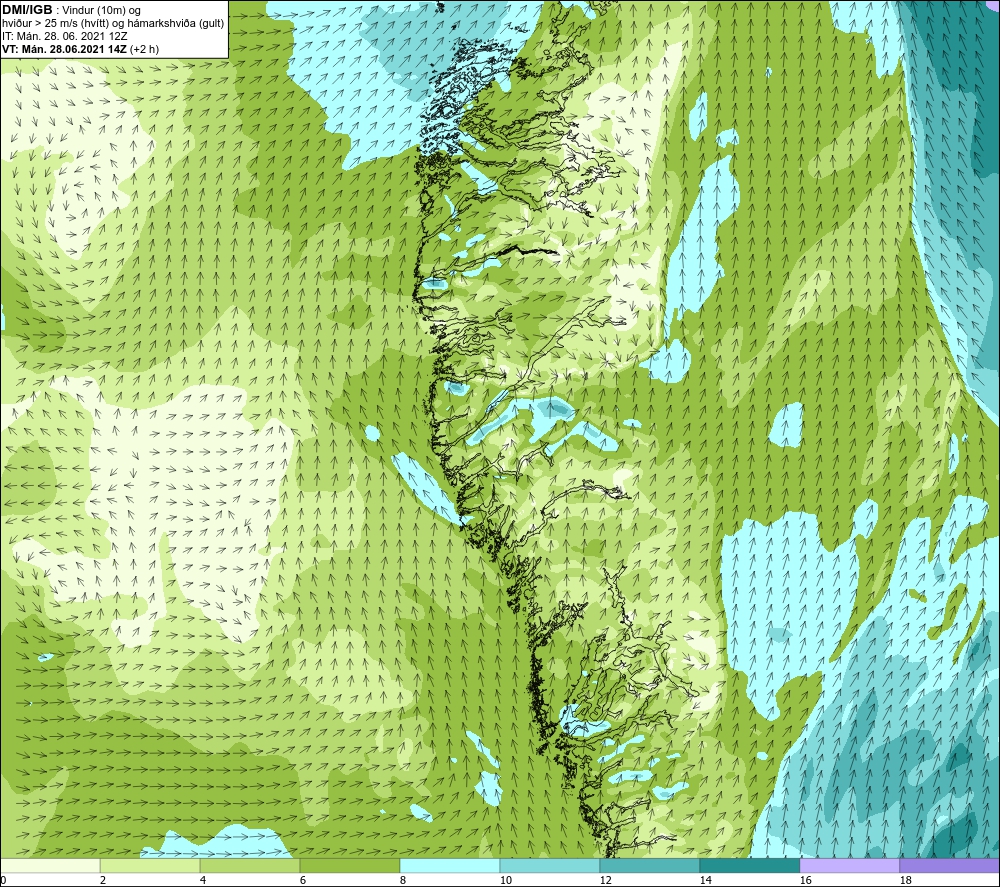1000x887 pixels.
Task: Click the '(+2 h)' forecast offset text
Action: click(144, 49)
